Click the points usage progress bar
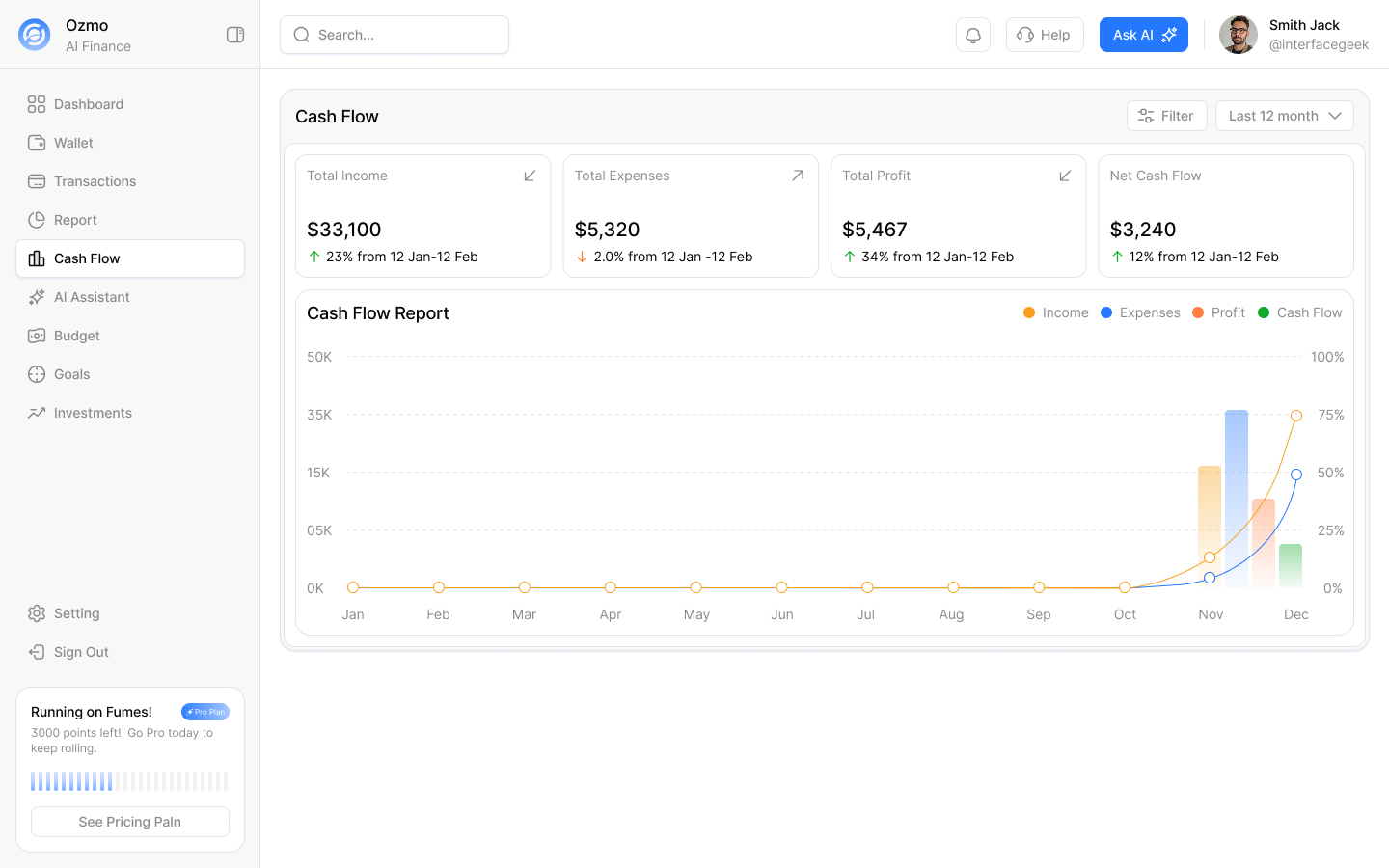This screenshot has width=1389, height=868. tap(130, 781)
